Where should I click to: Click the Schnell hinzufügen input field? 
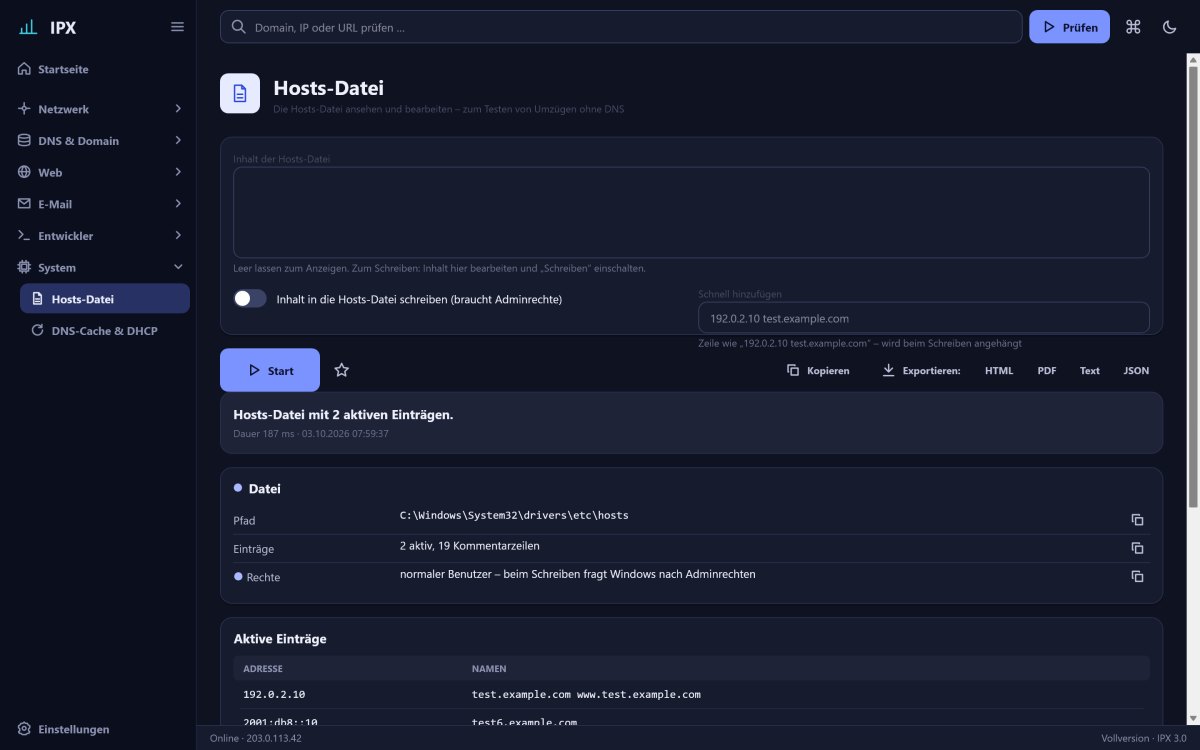pos(924,318)
